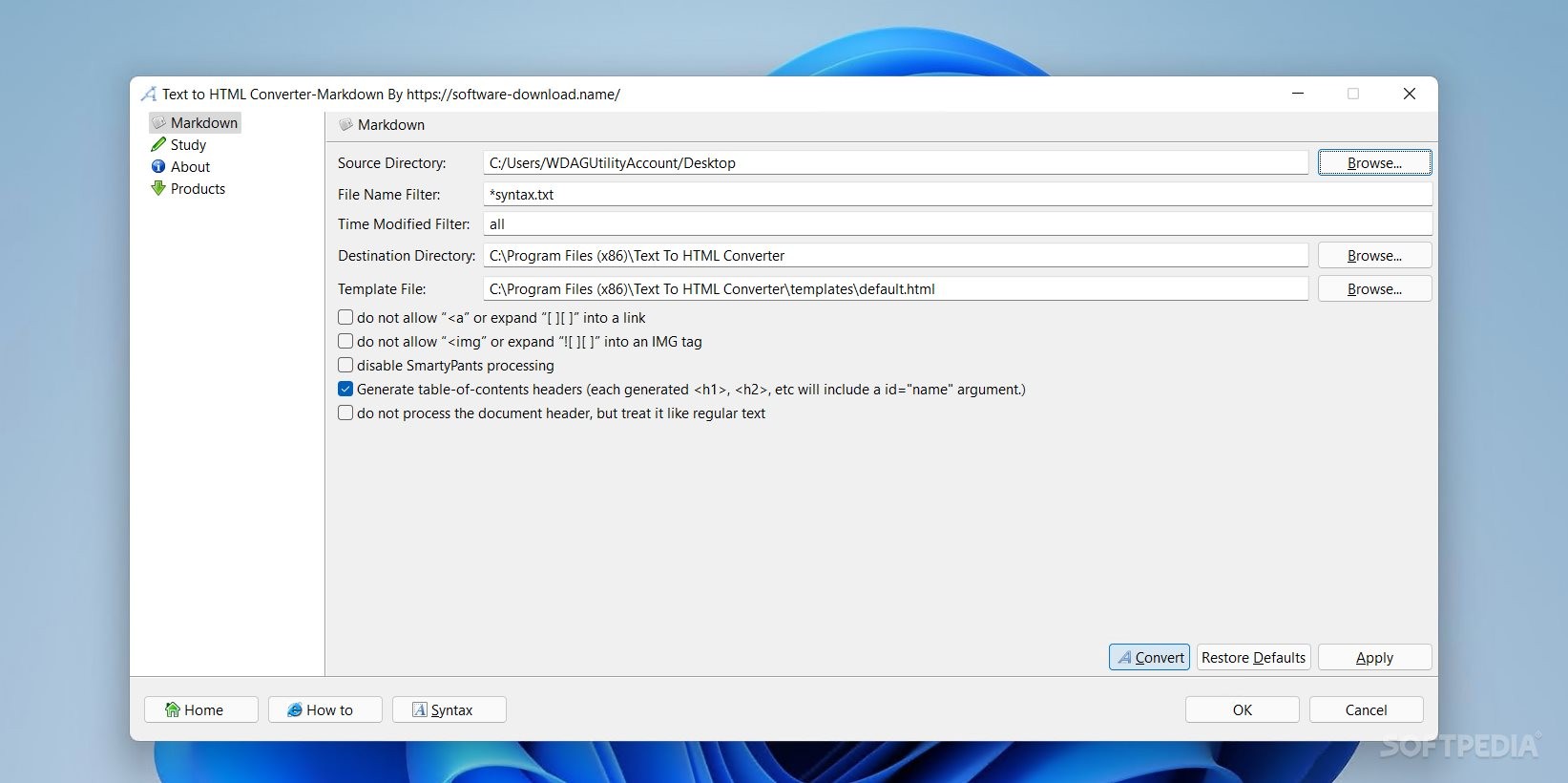The height and width of the screenshot is (783, 1568).
Task: Enable the do not allow <img> tag checkbox
Action: coord(345,341)
